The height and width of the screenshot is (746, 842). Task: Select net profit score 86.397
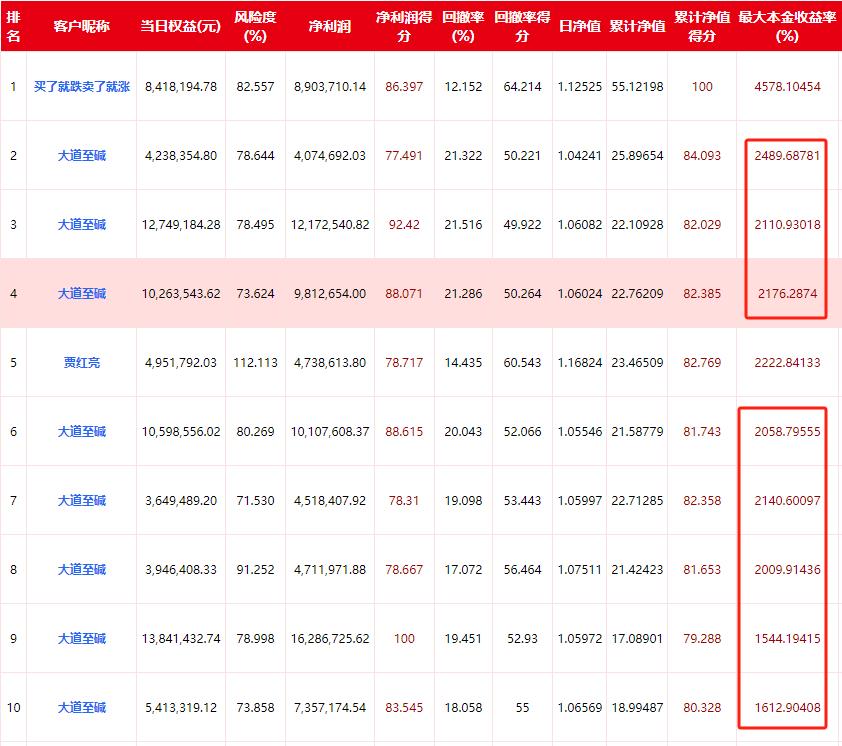point(404,86)
